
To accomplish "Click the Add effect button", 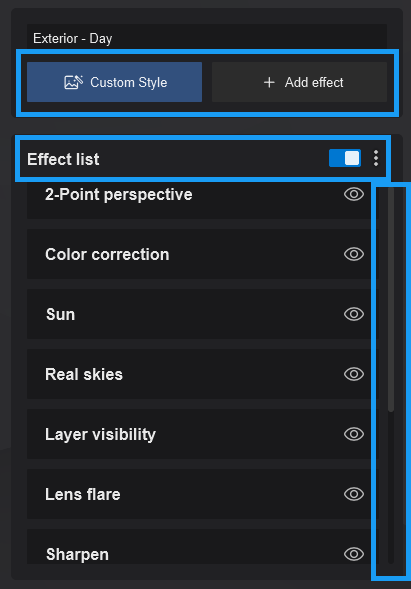I will coord(299,82).
